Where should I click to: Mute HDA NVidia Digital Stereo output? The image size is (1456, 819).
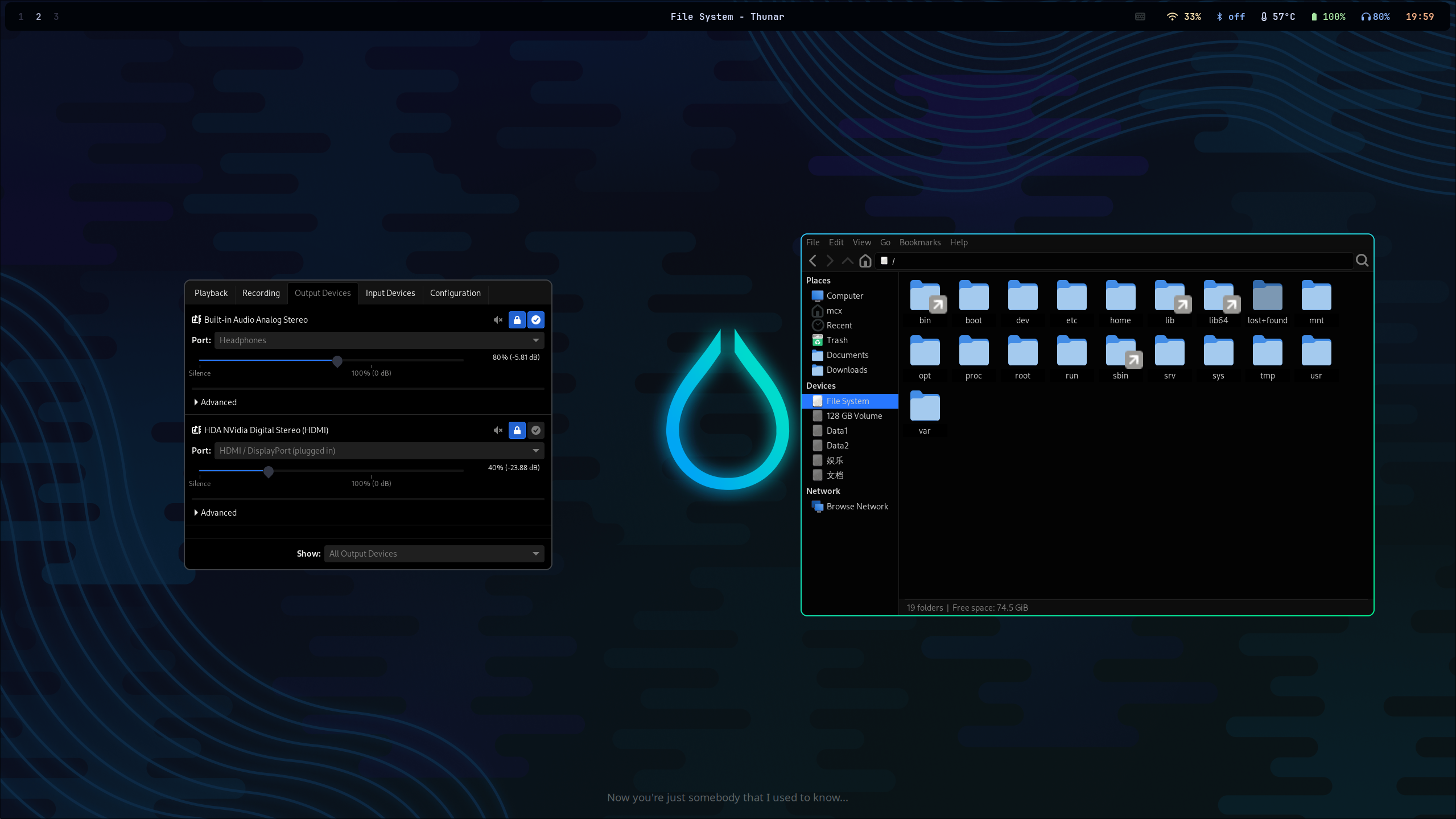coord(498,430)
